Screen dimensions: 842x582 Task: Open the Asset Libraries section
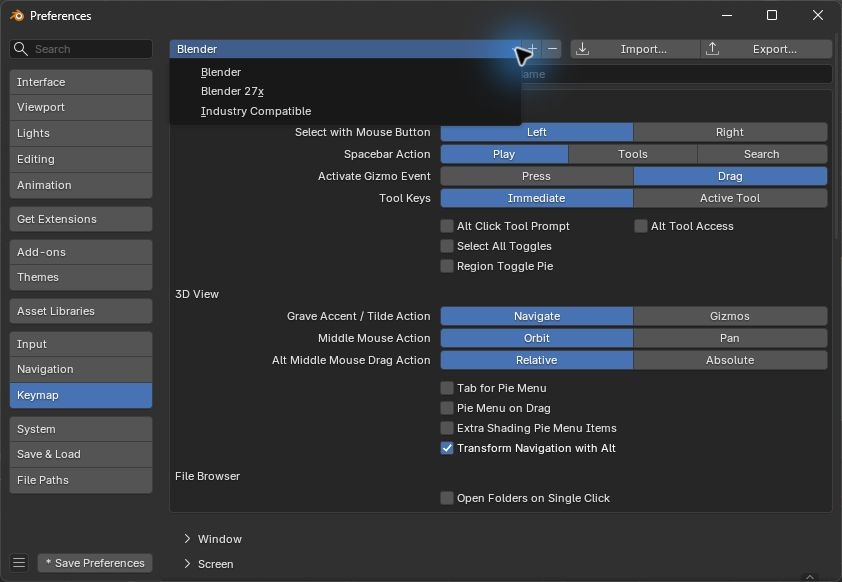pyautogui.click(x=81, y=311)
